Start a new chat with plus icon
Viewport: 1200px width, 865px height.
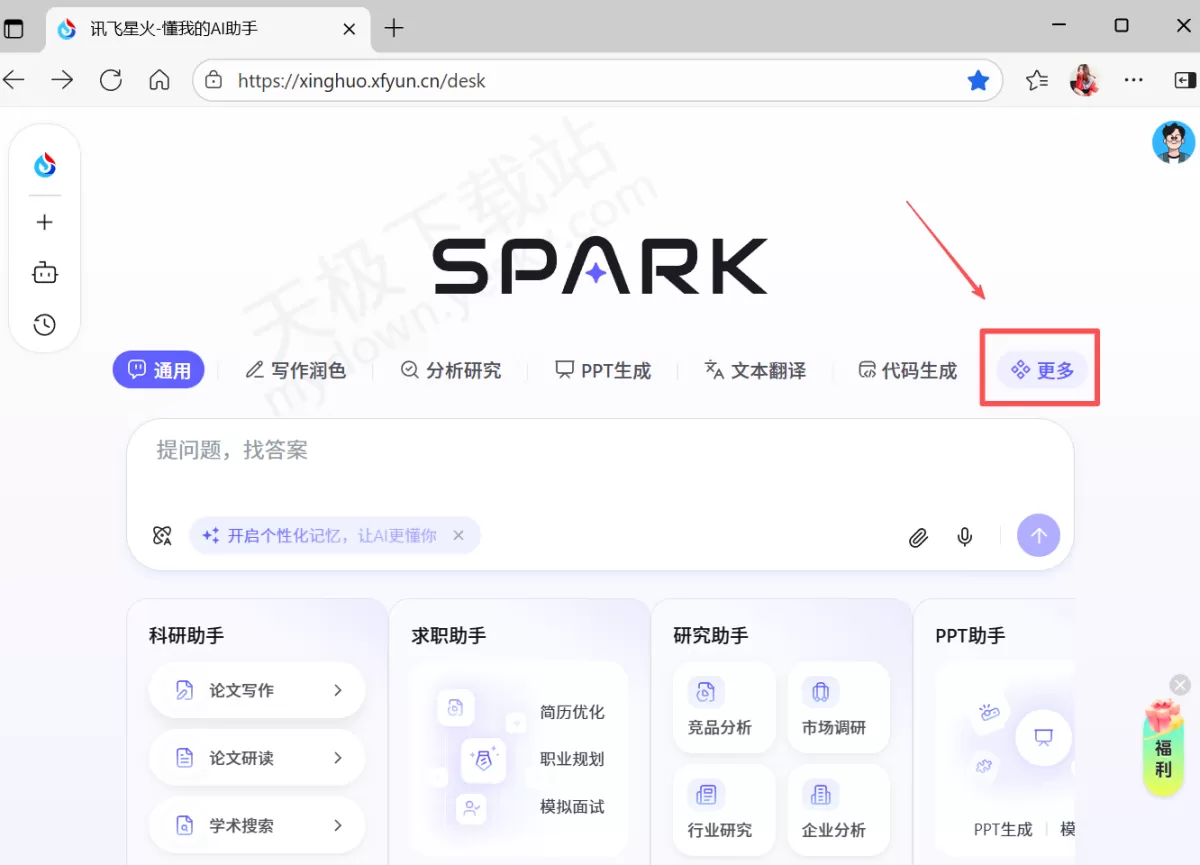click(44, 222)
